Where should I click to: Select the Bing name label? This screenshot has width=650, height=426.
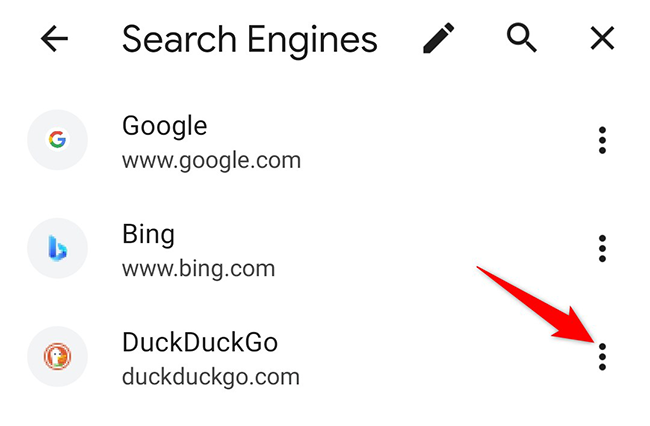pos(148,234)
